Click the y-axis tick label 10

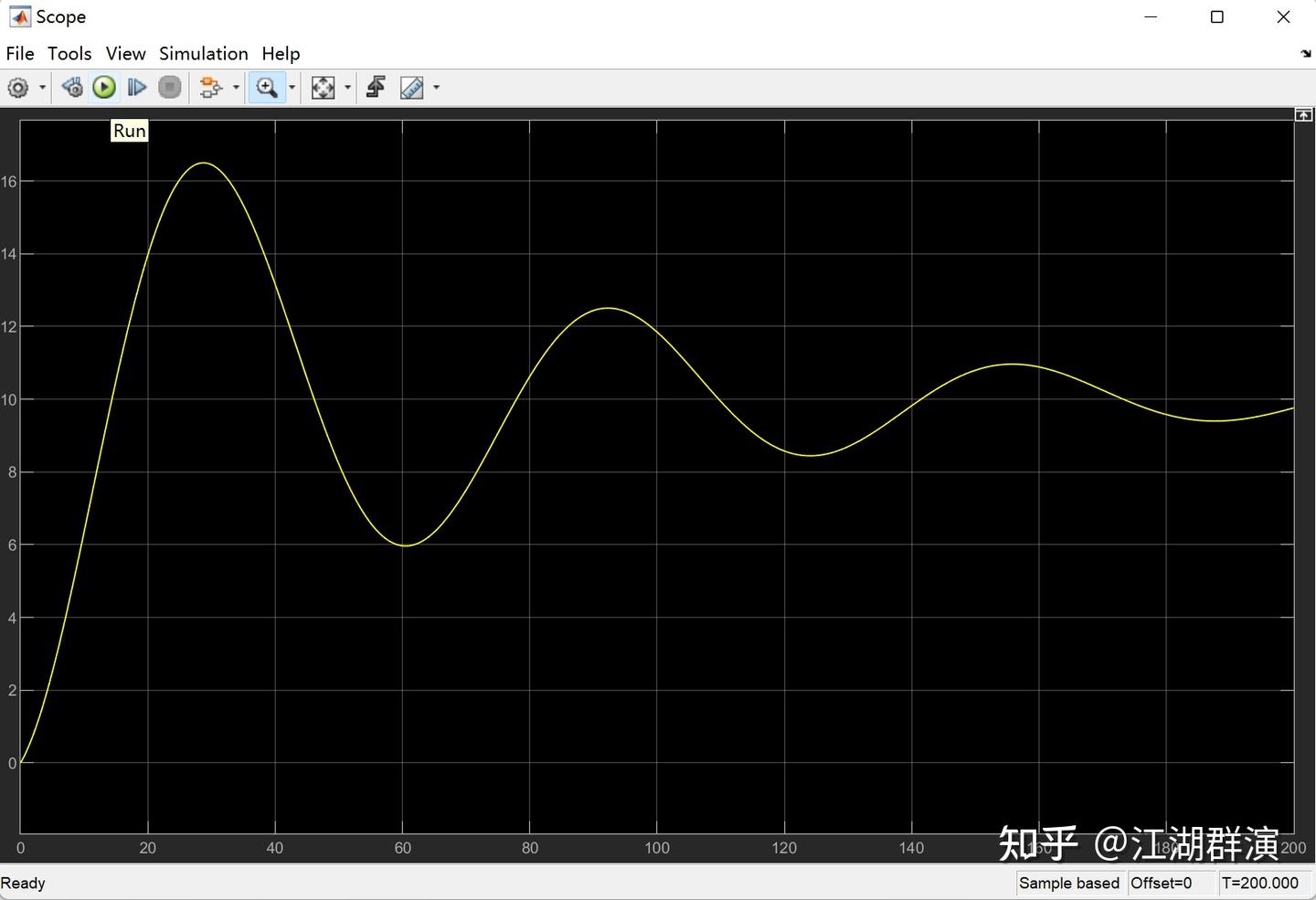(9, 399)
